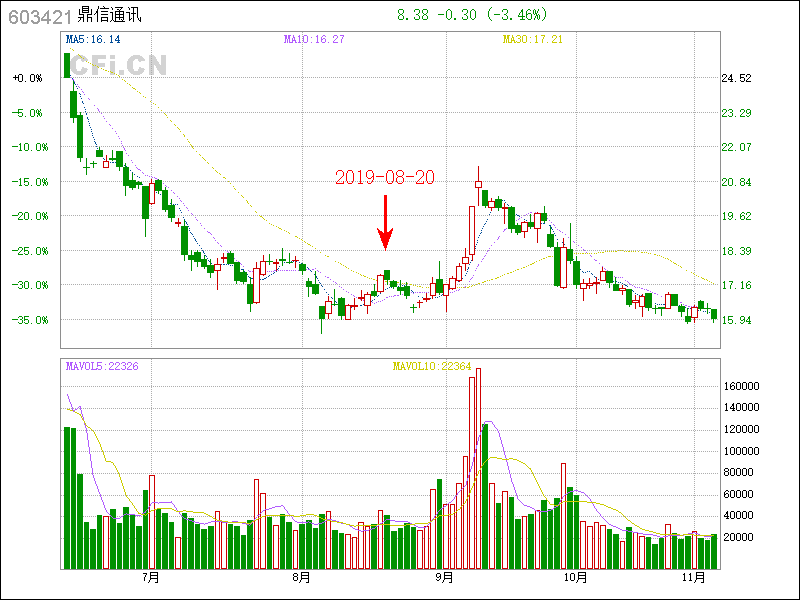Select the MA5:16.14 indicator label
This screenshot has width=800, height=600.
pos(93,39)
